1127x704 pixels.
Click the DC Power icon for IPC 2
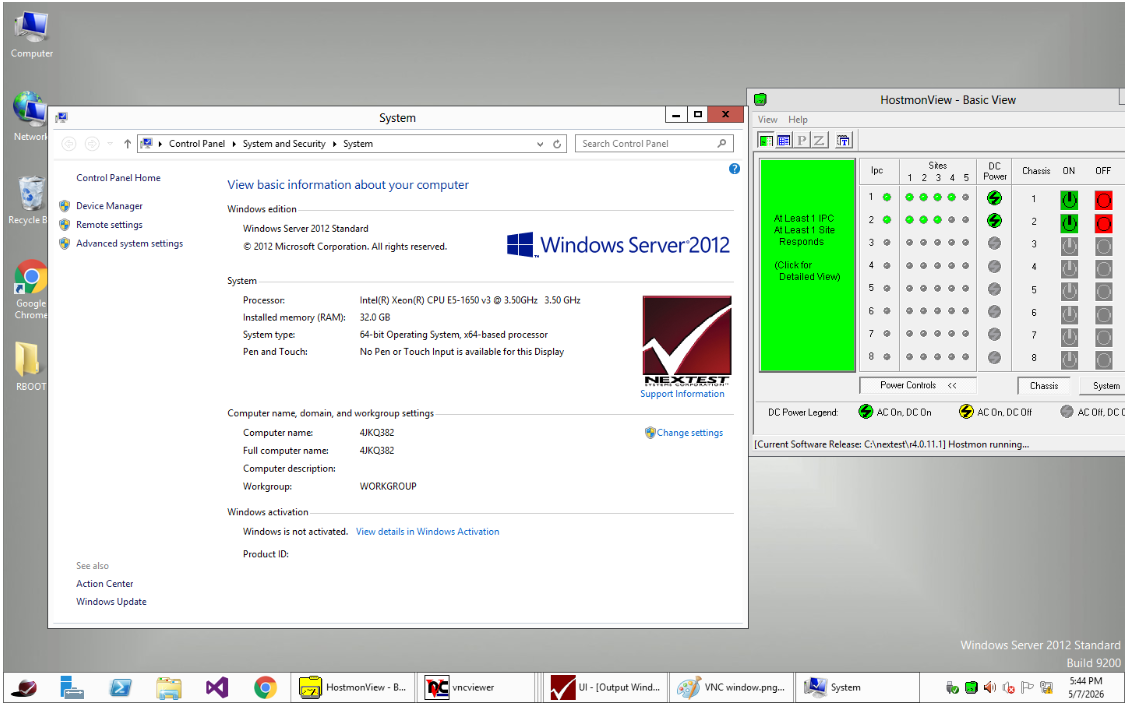994,221
